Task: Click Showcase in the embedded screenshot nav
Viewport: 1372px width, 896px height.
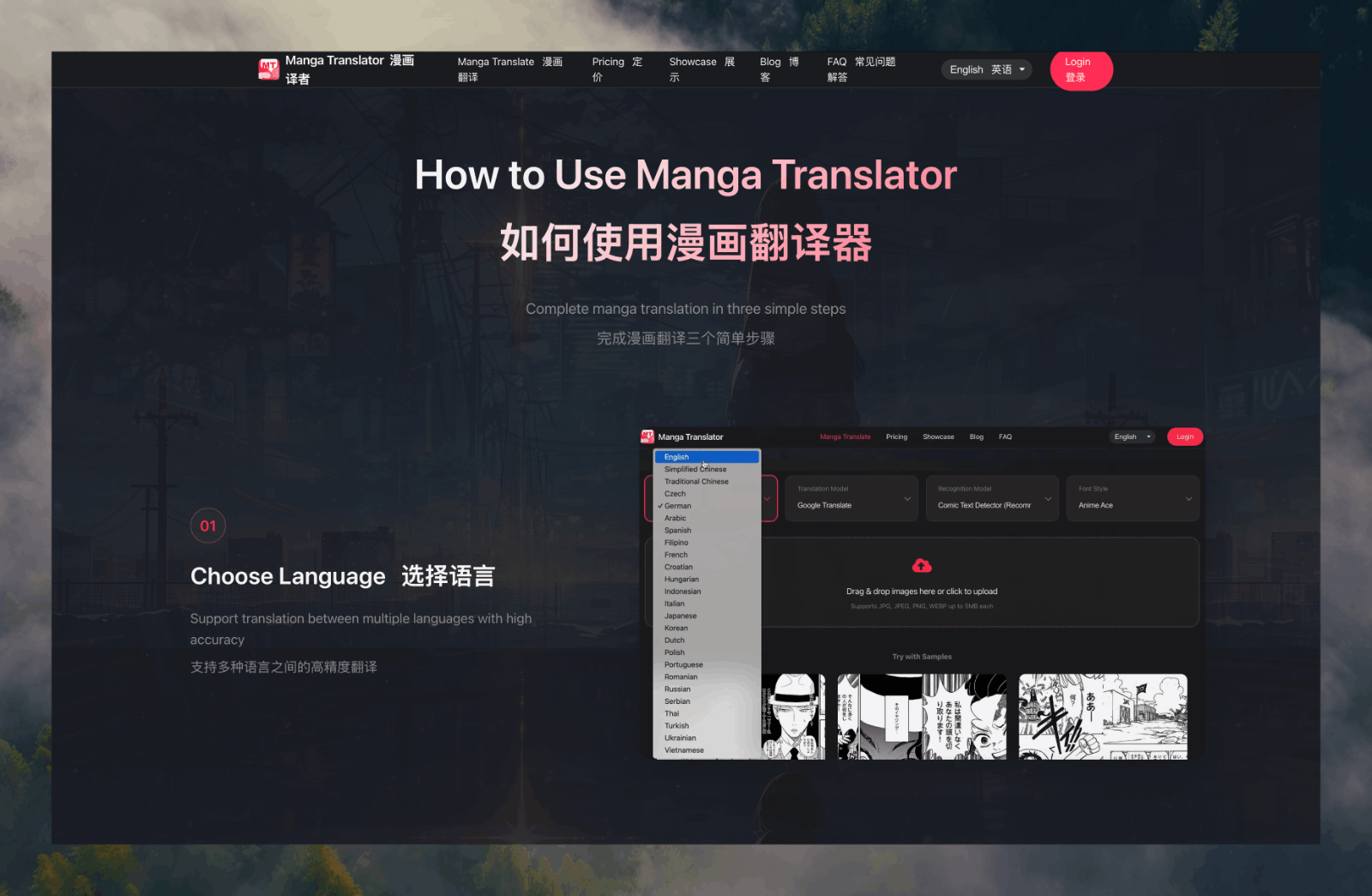Action: pos(938,436)
